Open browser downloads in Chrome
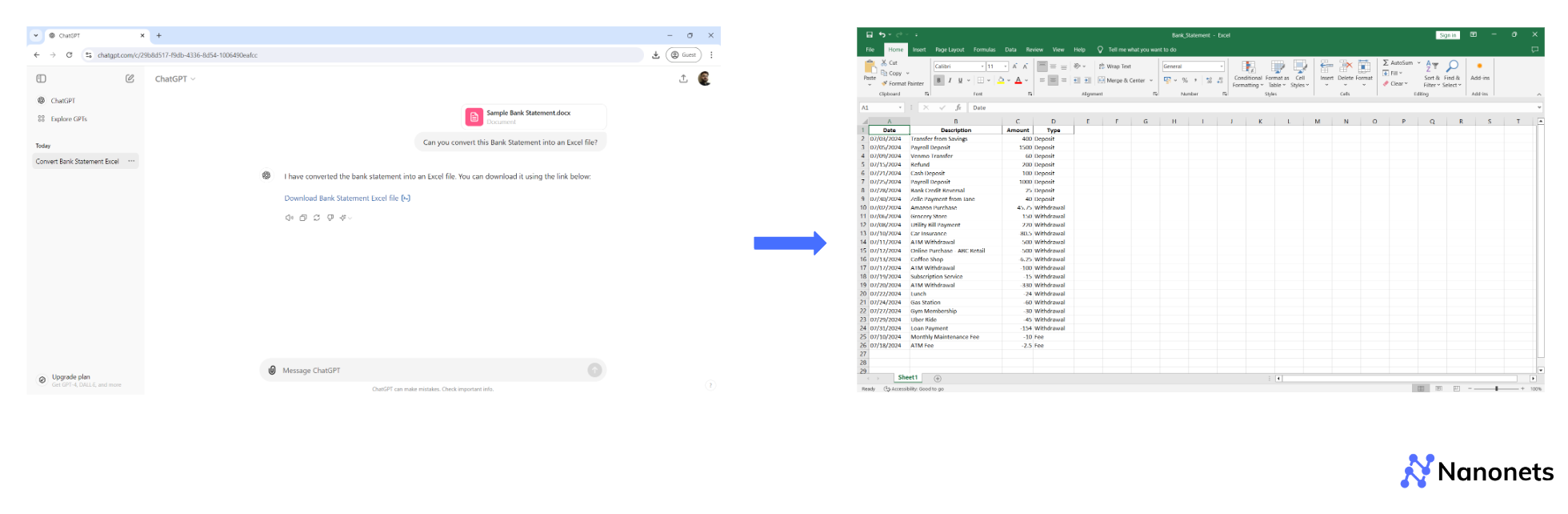Screen dimensions: 1568x514 point(655,55)
